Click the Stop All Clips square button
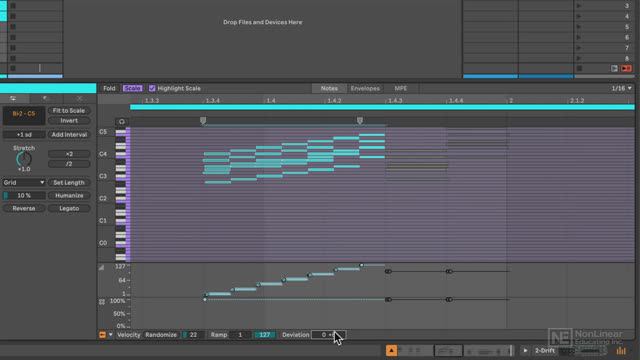Image resolution: width=640 pixels, height=360 pixels. tap(579, 69)
